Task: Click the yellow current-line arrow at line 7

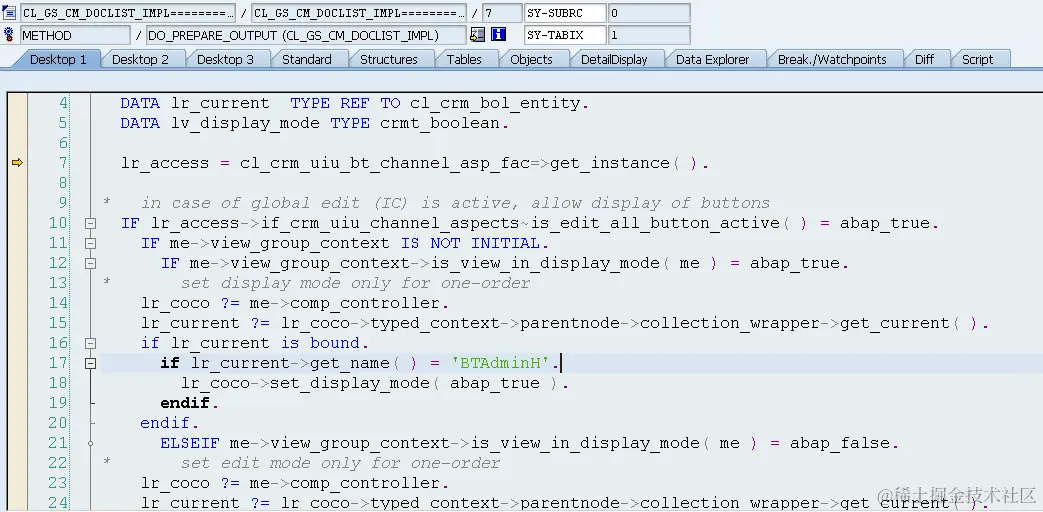Action: point(17,163)
